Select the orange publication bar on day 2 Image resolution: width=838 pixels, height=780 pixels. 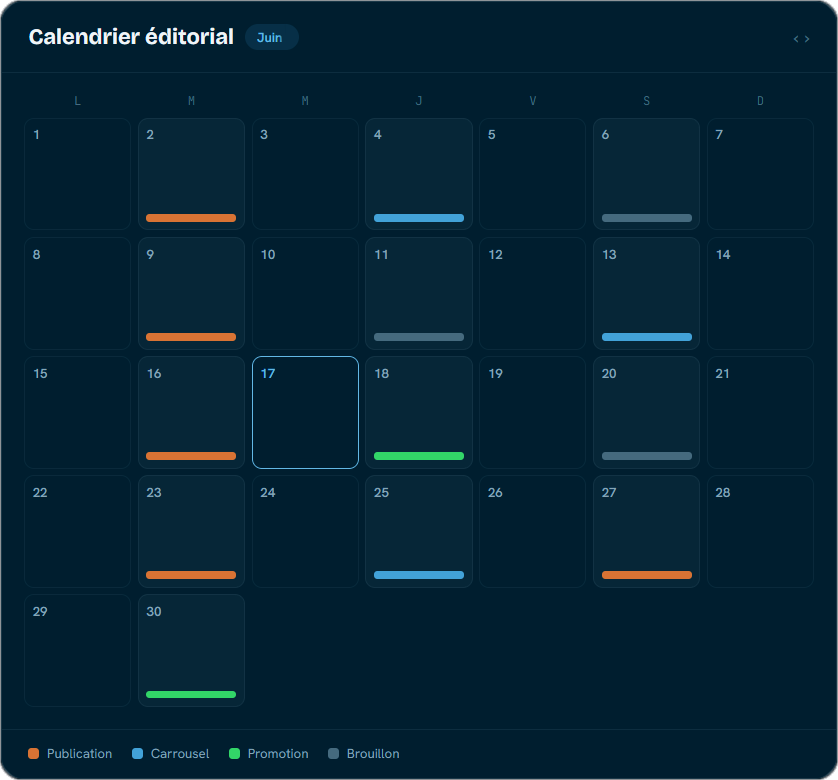click(191, 218)
